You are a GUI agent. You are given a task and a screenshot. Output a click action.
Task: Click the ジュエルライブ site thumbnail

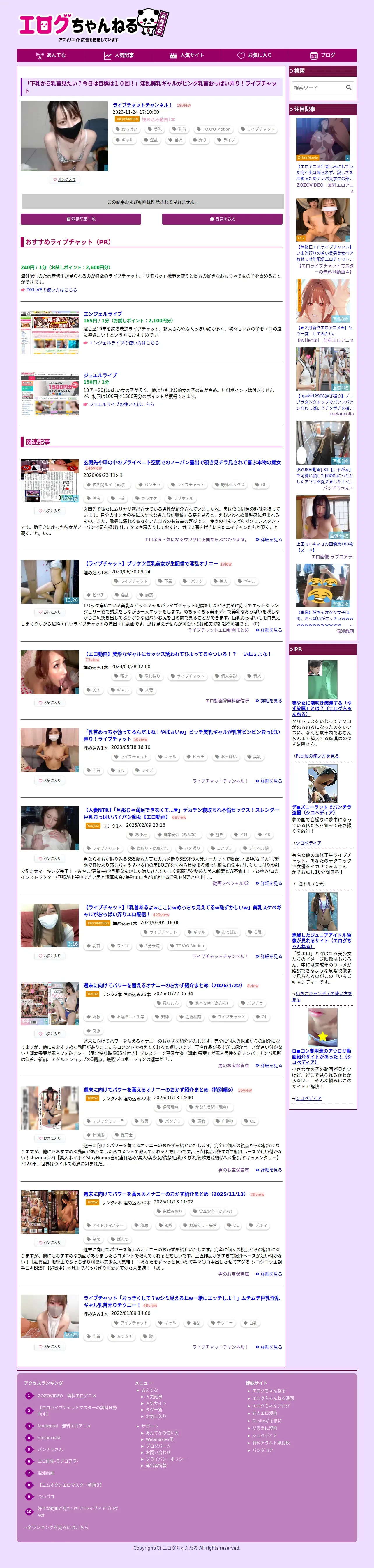click(x=50, y=394)
